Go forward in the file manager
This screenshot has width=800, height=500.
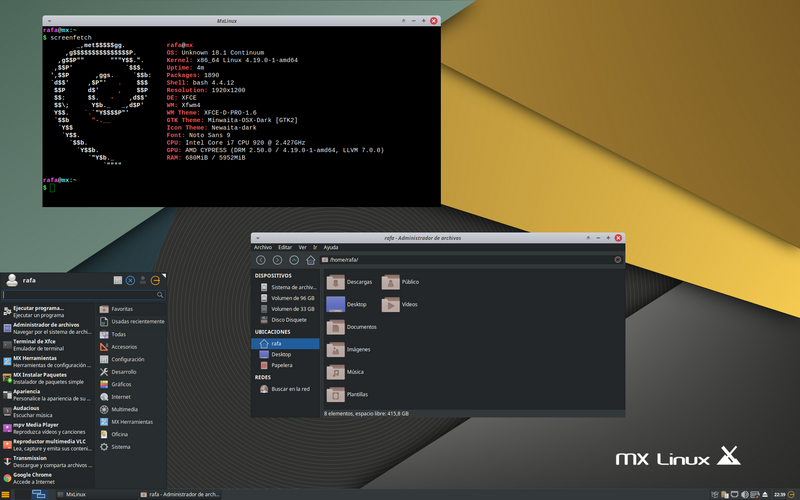(x=277, y=260)
